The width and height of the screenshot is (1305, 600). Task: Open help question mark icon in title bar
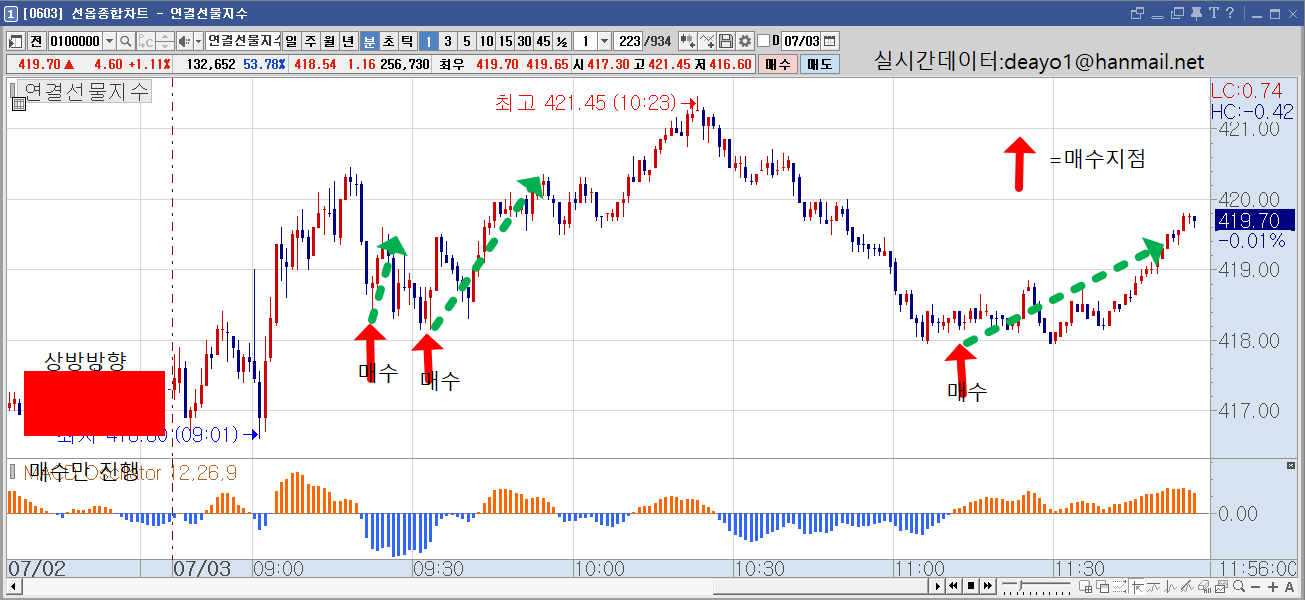click(x=1230, y=13)
